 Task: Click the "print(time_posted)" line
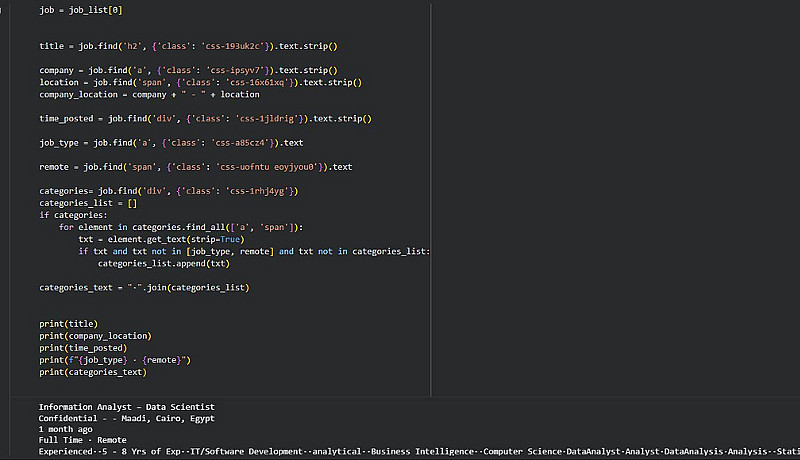(83, 348)
